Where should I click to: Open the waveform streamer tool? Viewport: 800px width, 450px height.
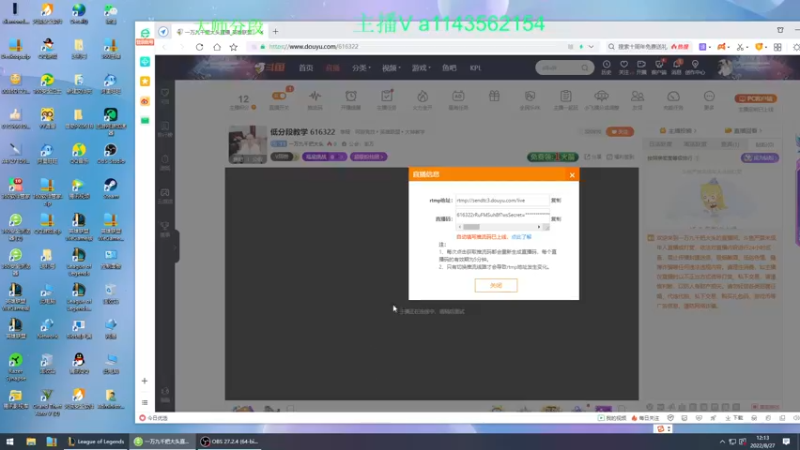point(315,99)
